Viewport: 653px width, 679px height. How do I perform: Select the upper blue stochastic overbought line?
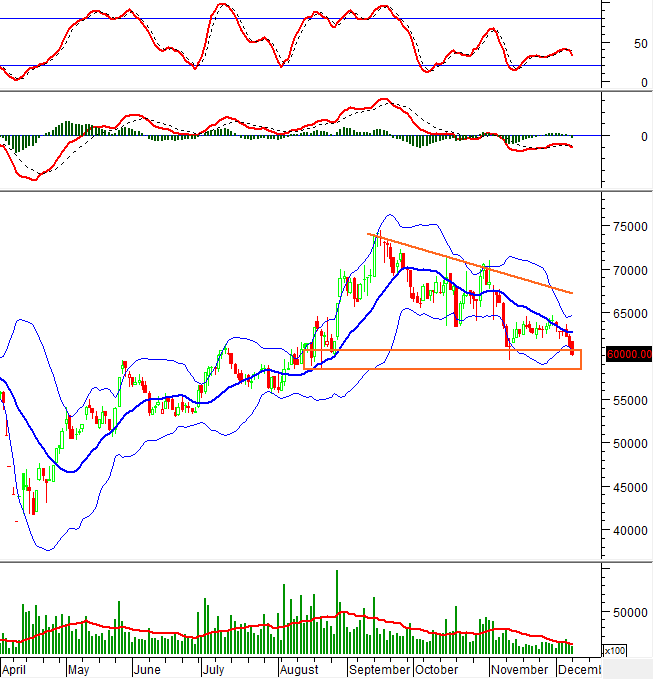[300, 19]
